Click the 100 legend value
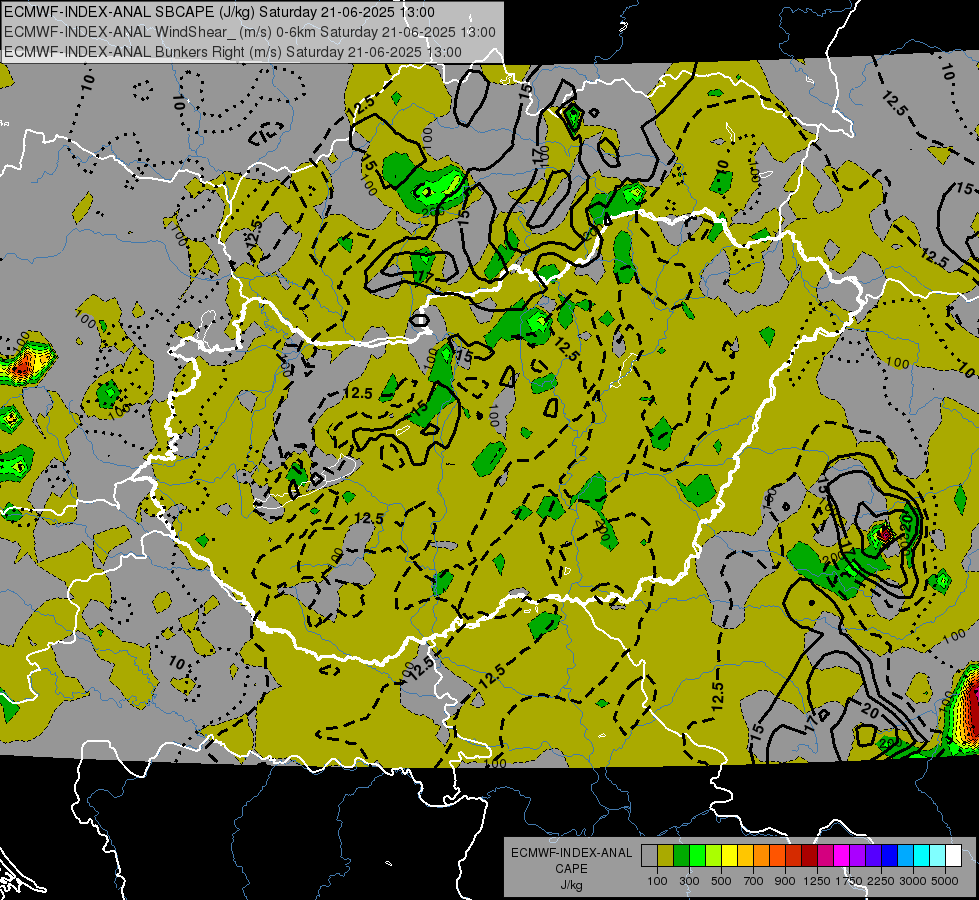Image resolution: width=979 pixels, height=900 pixels. [x=657, y=881]
